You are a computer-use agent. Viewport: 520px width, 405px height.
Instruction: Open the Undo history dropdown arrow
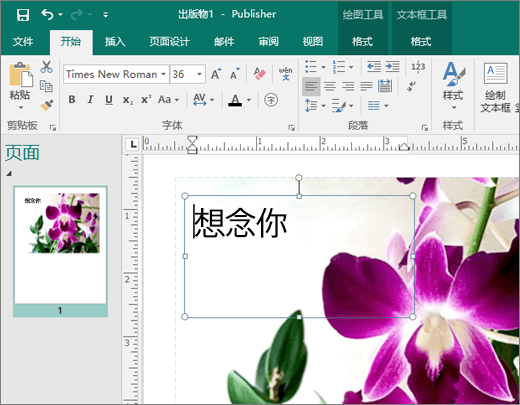tap(60, 15)
